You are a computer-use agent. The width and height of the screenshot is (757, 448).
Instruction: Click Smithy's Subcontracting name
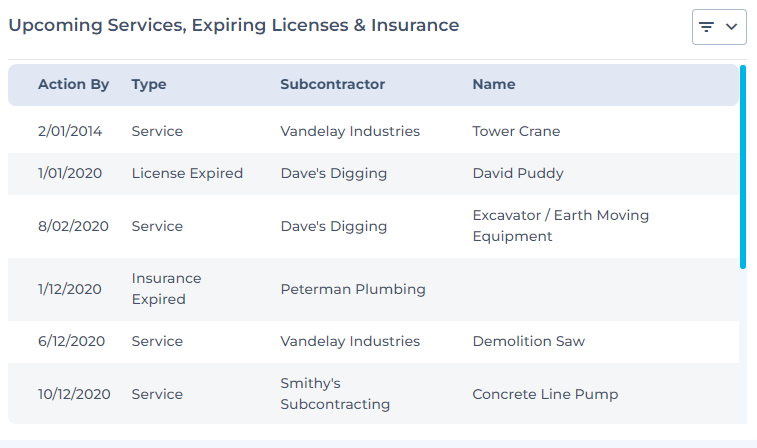click(335, 394)
